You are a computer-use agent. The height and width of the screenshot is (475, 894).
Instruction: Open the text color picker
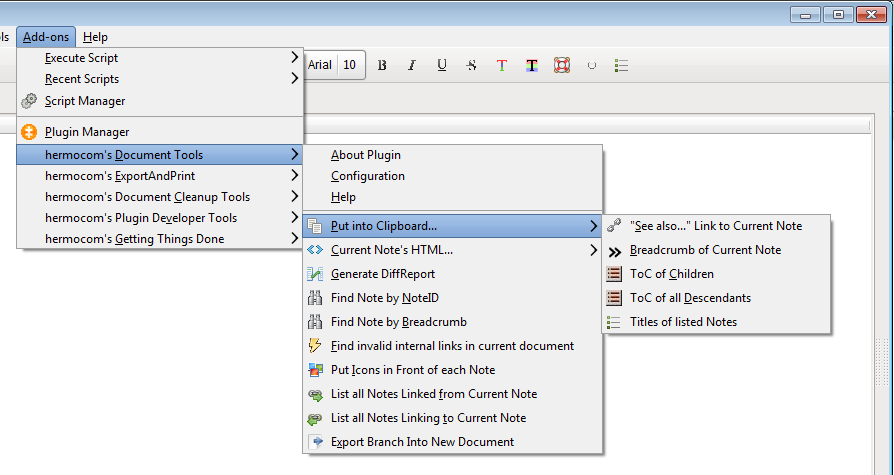pyautogui.click(x=502, y=65)
